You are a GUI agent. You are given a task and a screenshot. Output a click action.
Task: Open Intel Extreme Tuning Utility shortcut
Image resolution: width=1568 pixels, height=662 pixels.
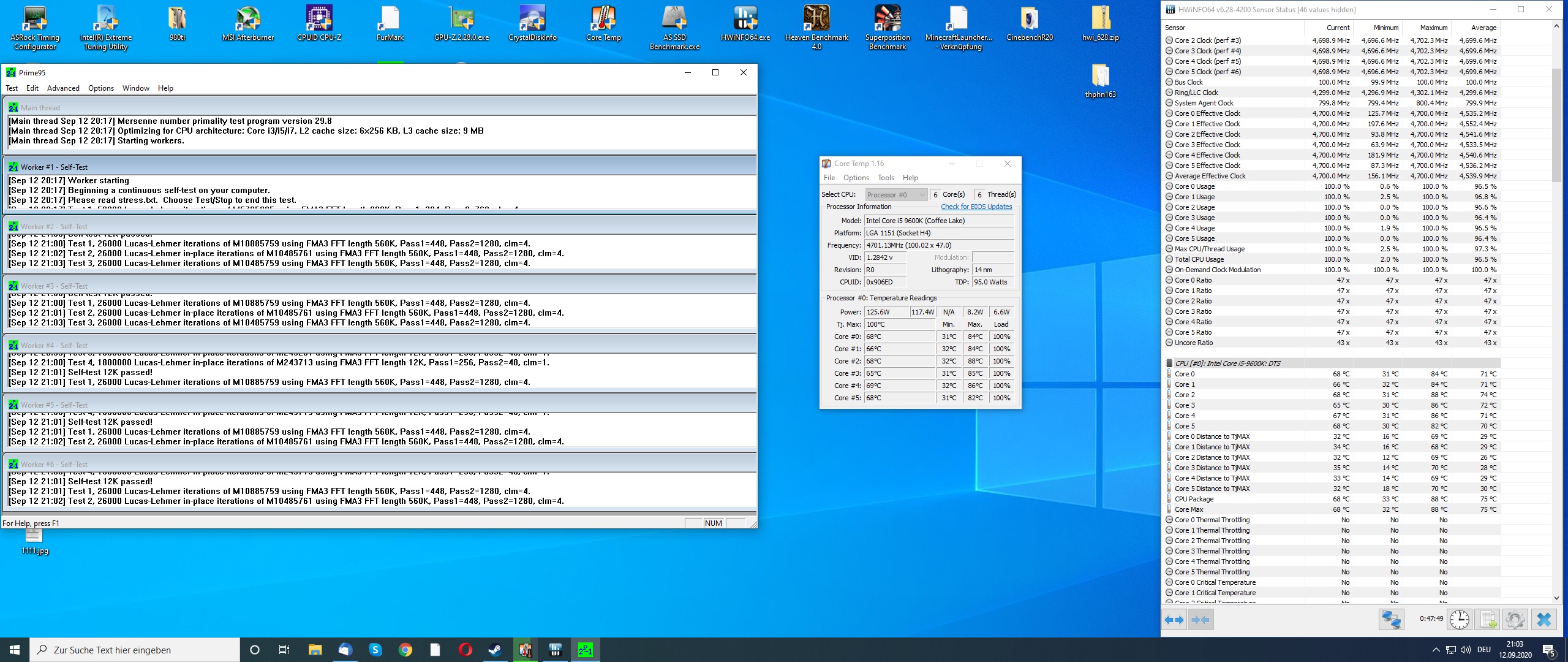pos(106,28)
